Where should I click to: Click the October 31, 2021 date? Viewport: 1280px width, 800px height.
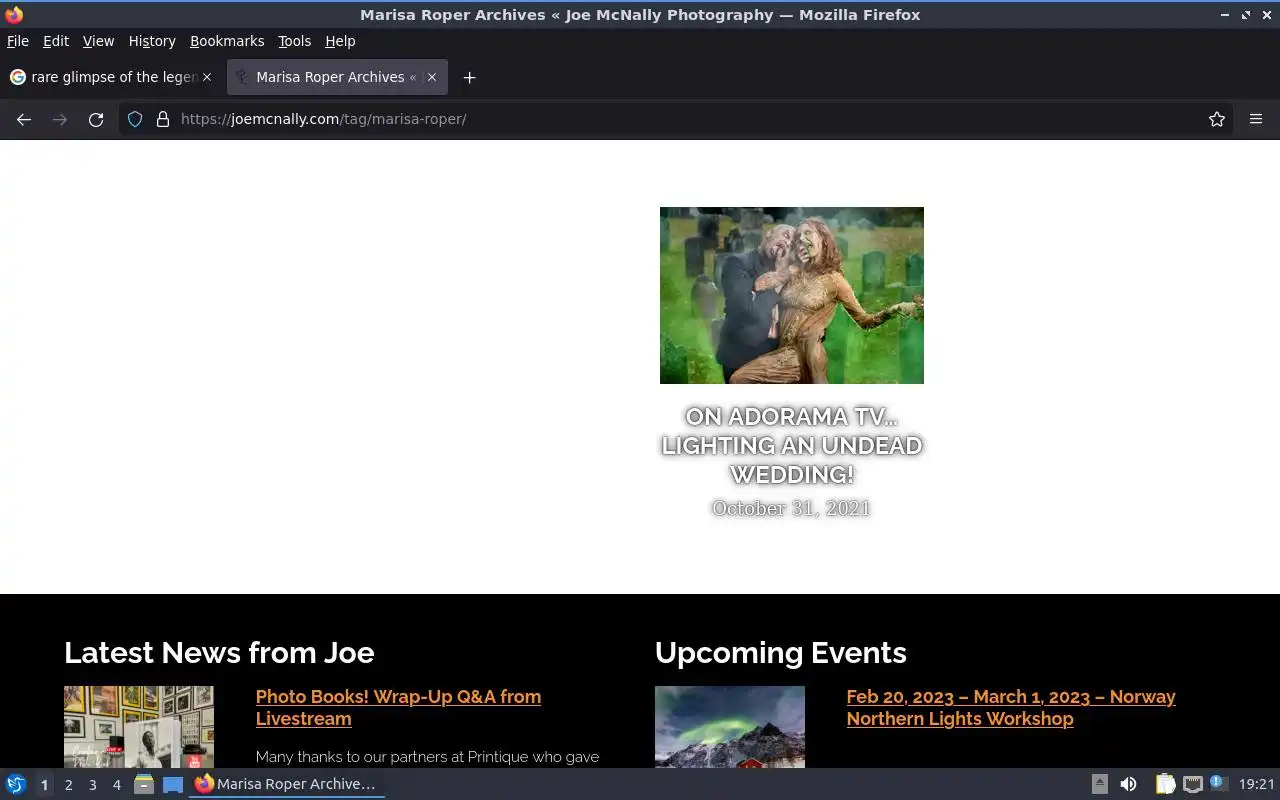click(x=791, y=508)
